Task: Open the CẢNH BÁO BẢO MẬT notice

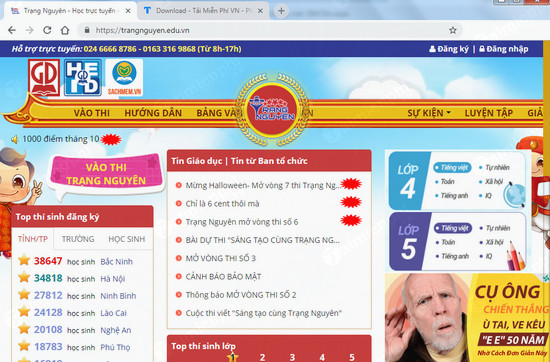Action: 223,276
